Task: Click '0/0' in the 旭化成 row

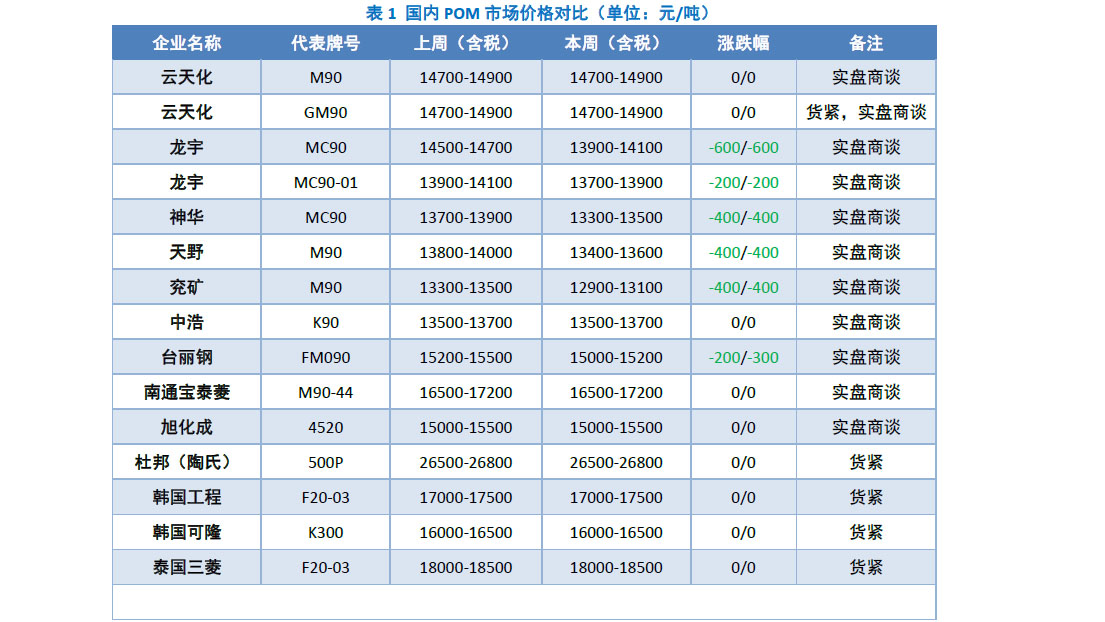Action: [743, 428]
